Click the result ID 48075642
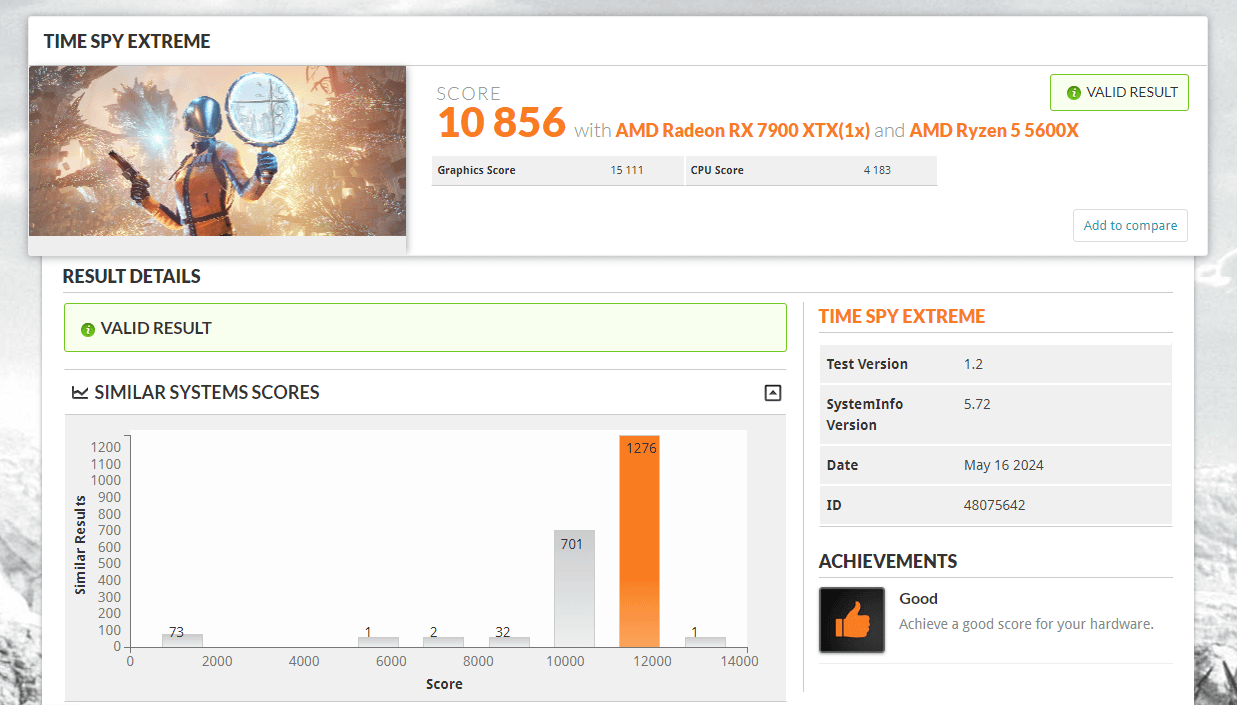The width and height of the screenshot is (1237, 705). tap(994, 505)
